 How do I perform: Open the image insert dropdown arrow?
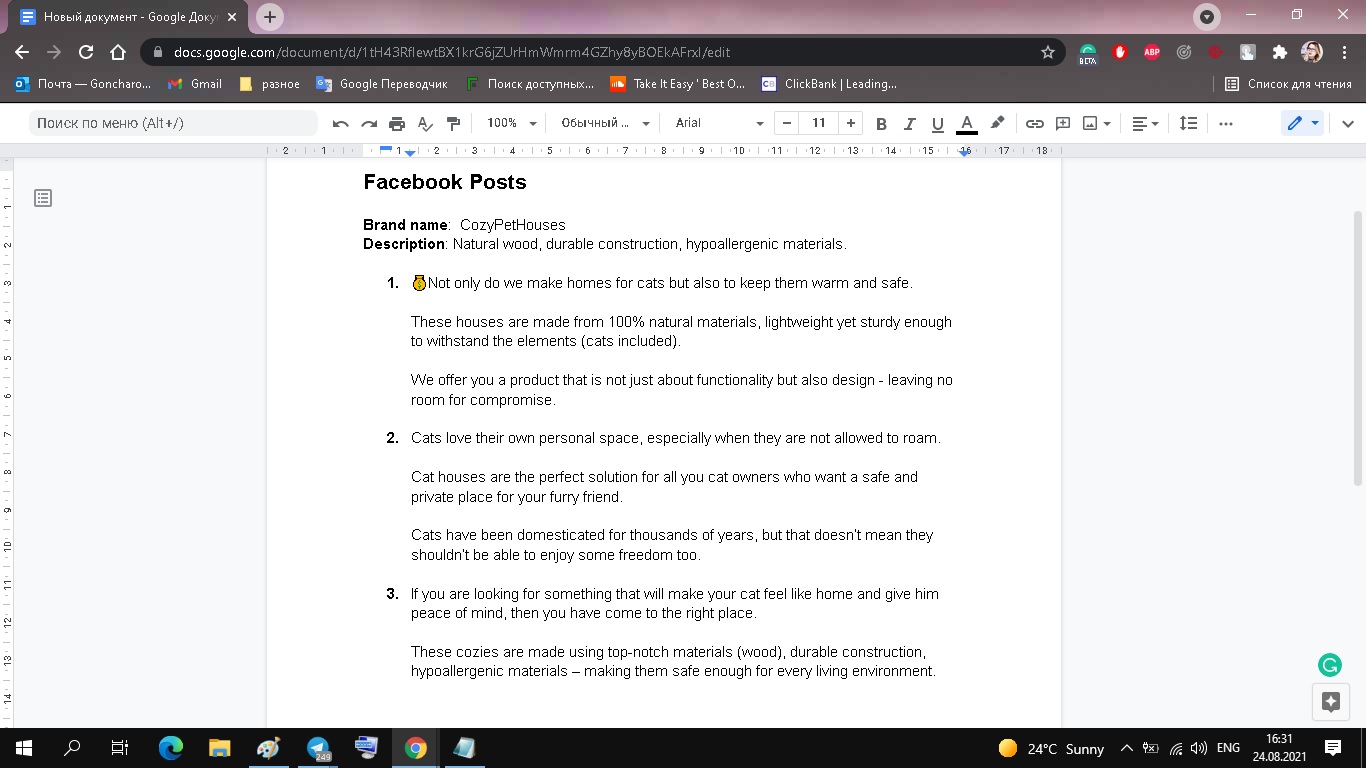1107,124
